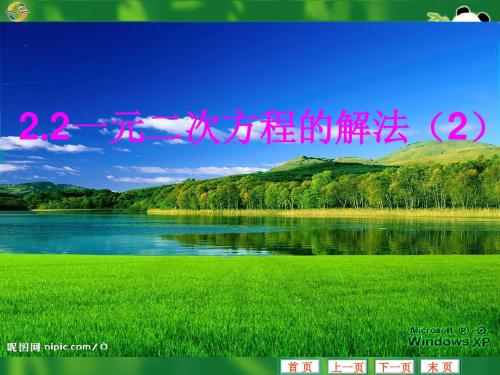
Task: Open the nipic.com watermark link
Action: (x=76, y=347)
